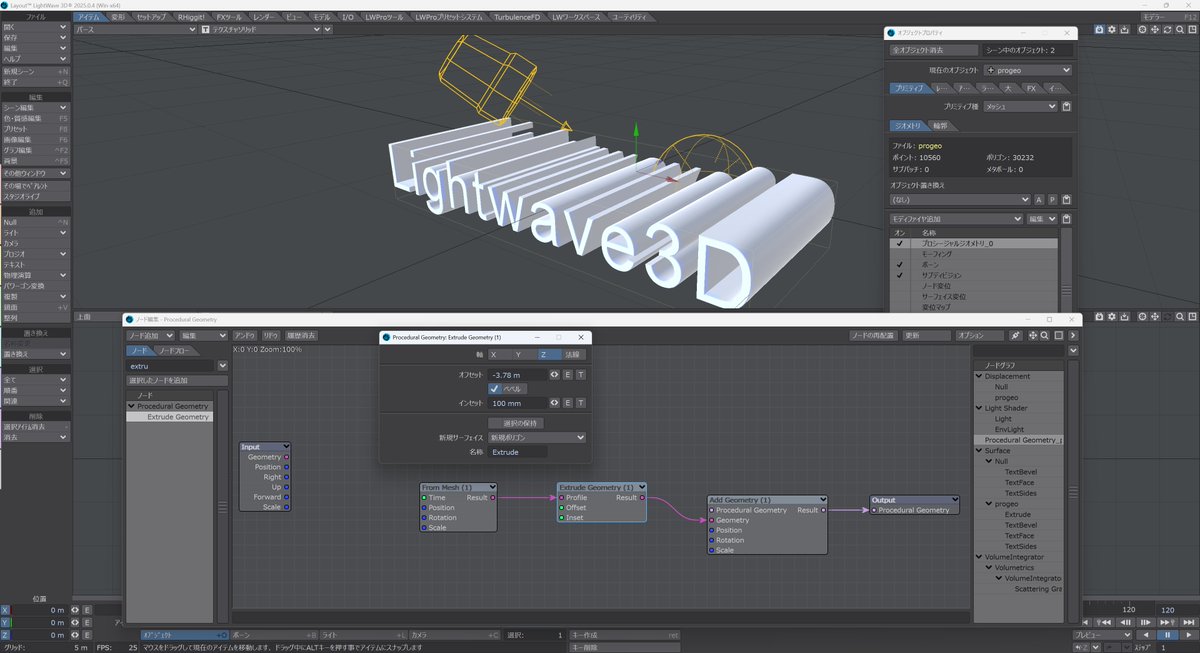1200x653 pixels.
Task: Switch to the ノードフロー tab in node editor
Action: click(178, 351)
